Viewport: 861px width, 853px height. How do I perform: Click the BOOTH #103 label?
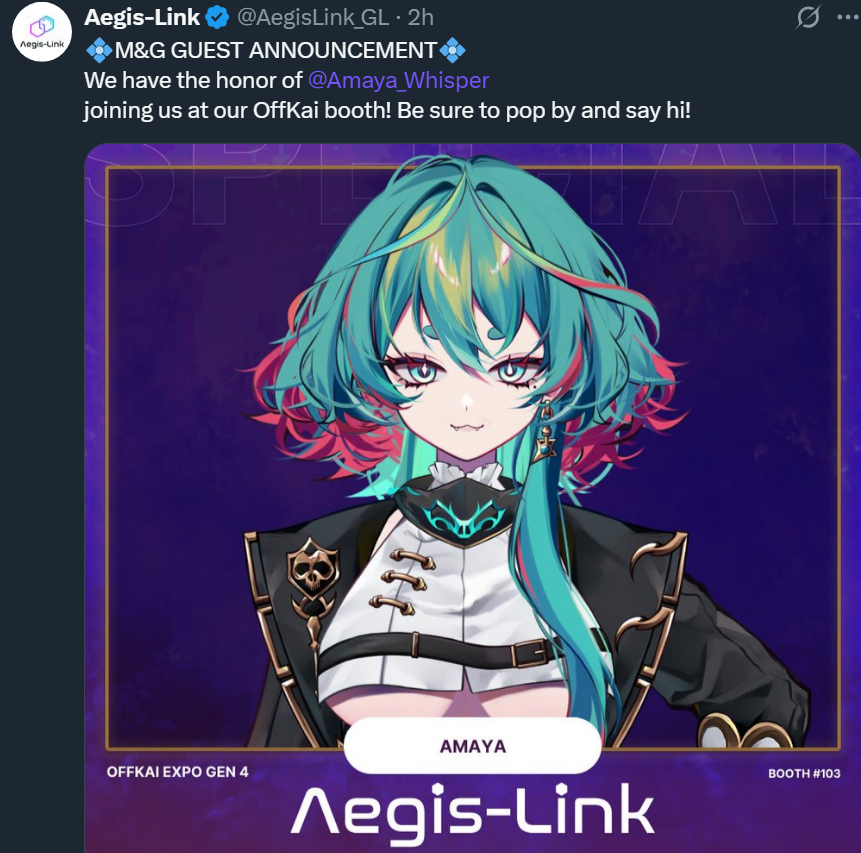tap(804, 773)
